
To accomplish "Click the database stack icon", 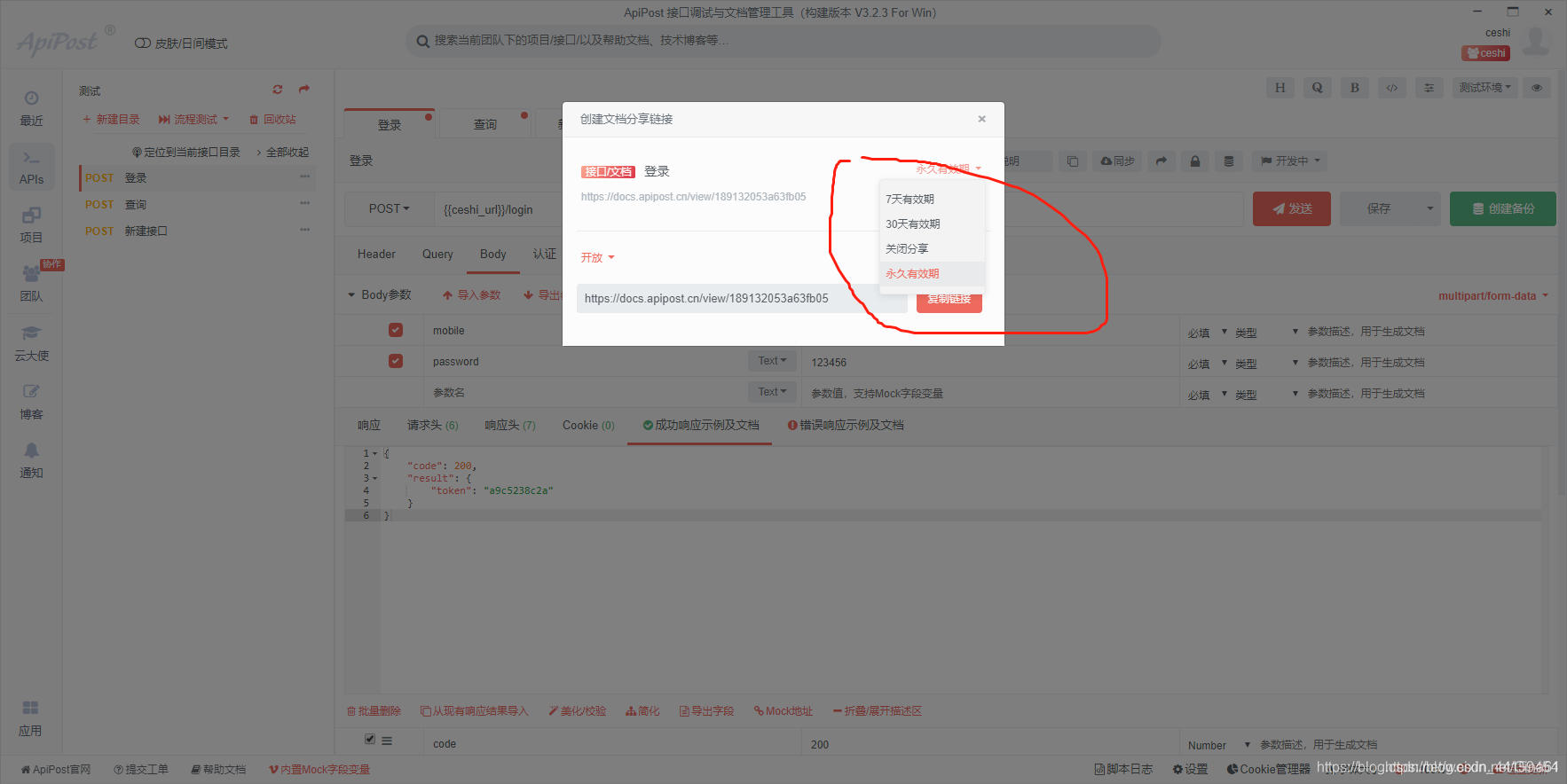I will pos(1229,161).
